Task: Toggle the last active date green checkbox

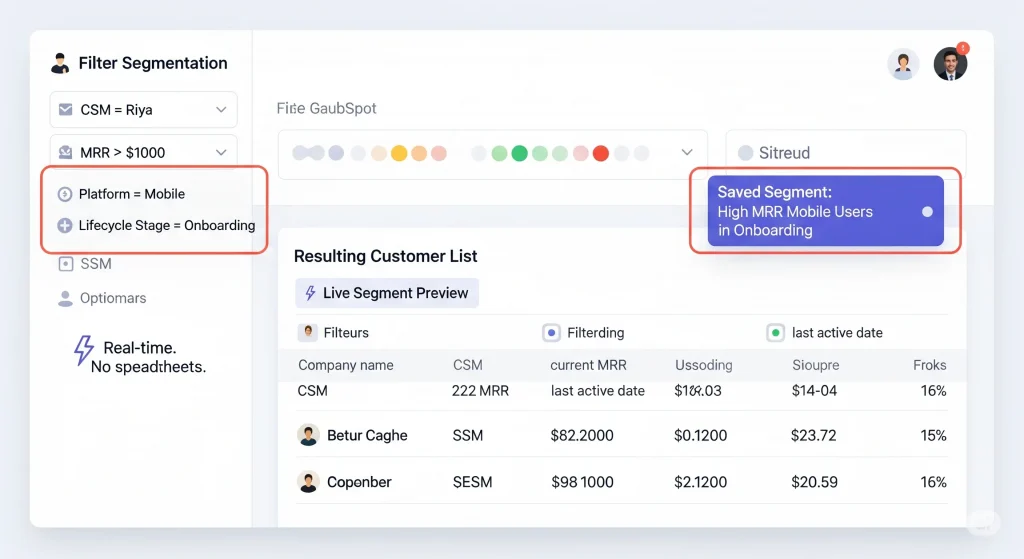Action: (774, 333)
